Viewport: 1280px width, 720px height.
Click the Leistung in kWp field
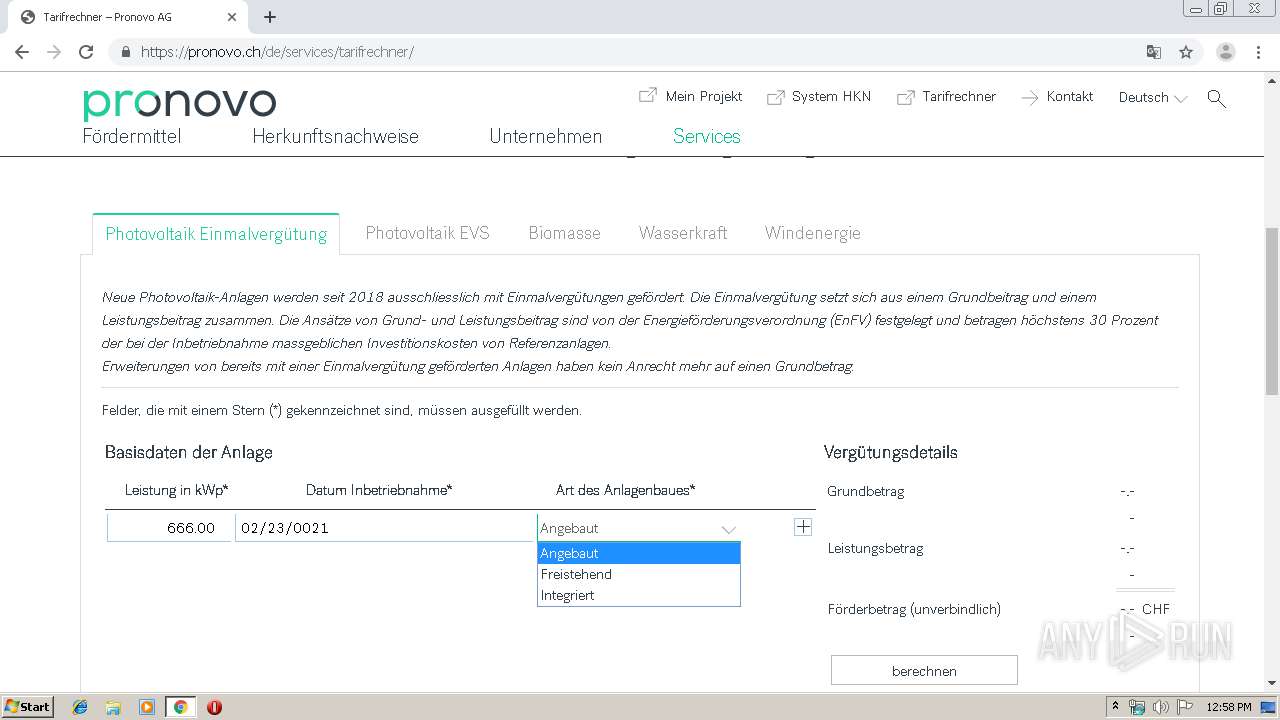[171, 528]
